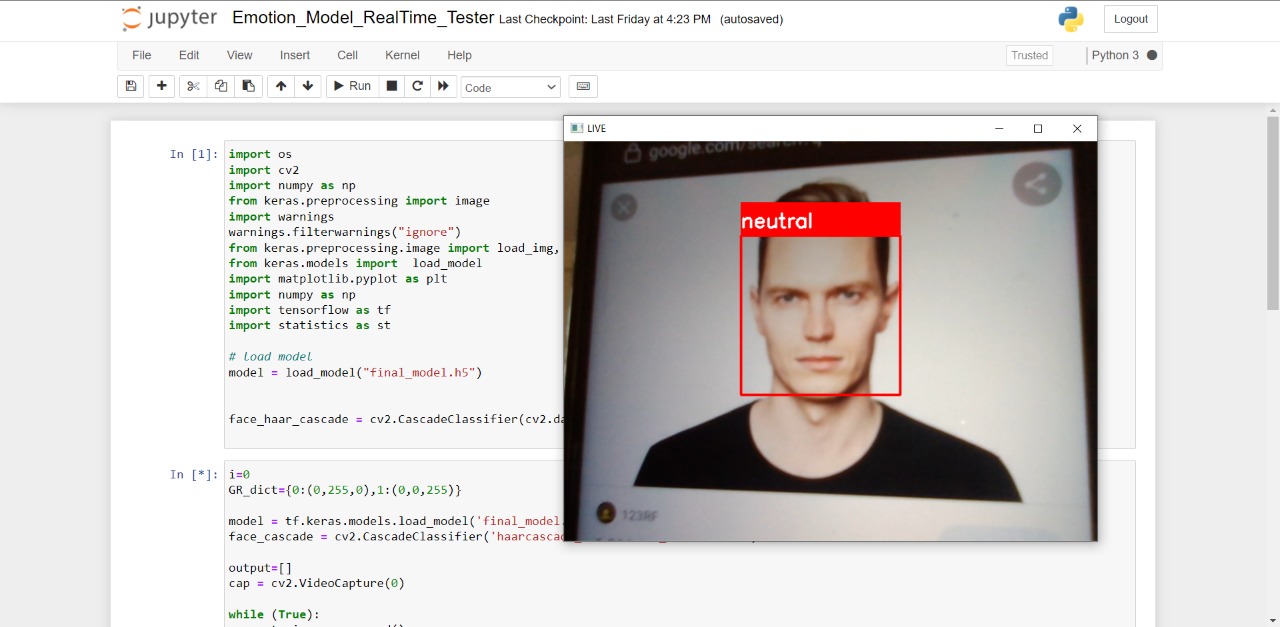Click the Python 3 kernel name

1115,55
